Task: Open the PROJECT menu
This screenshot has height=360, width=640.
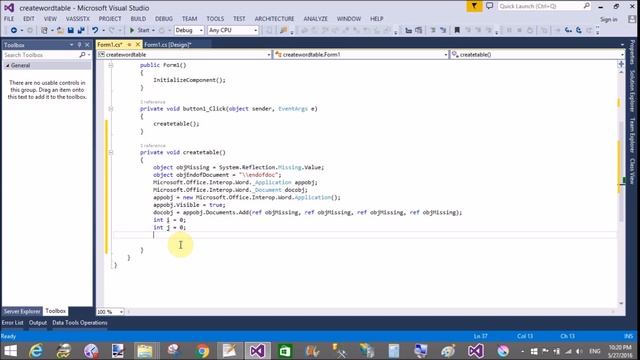Action: pos(110,19)
